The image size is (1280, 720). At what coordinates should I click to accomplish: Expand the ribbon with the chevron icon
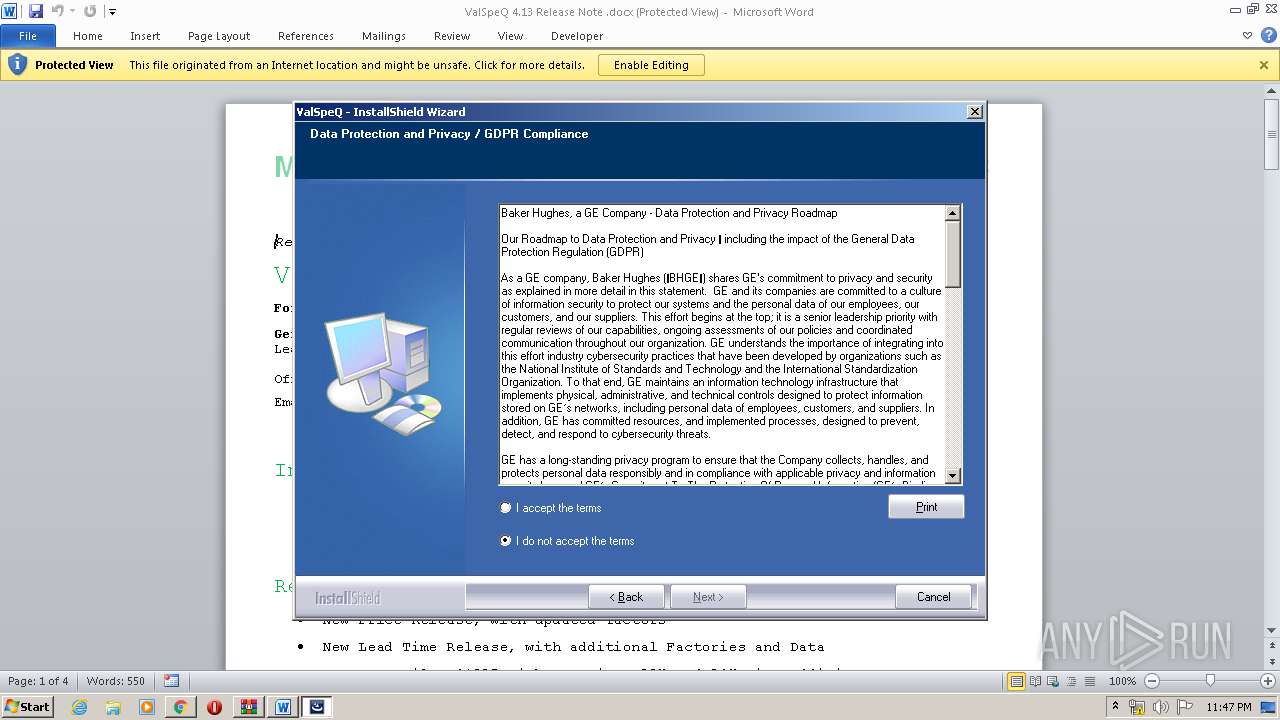point(1247,35)
